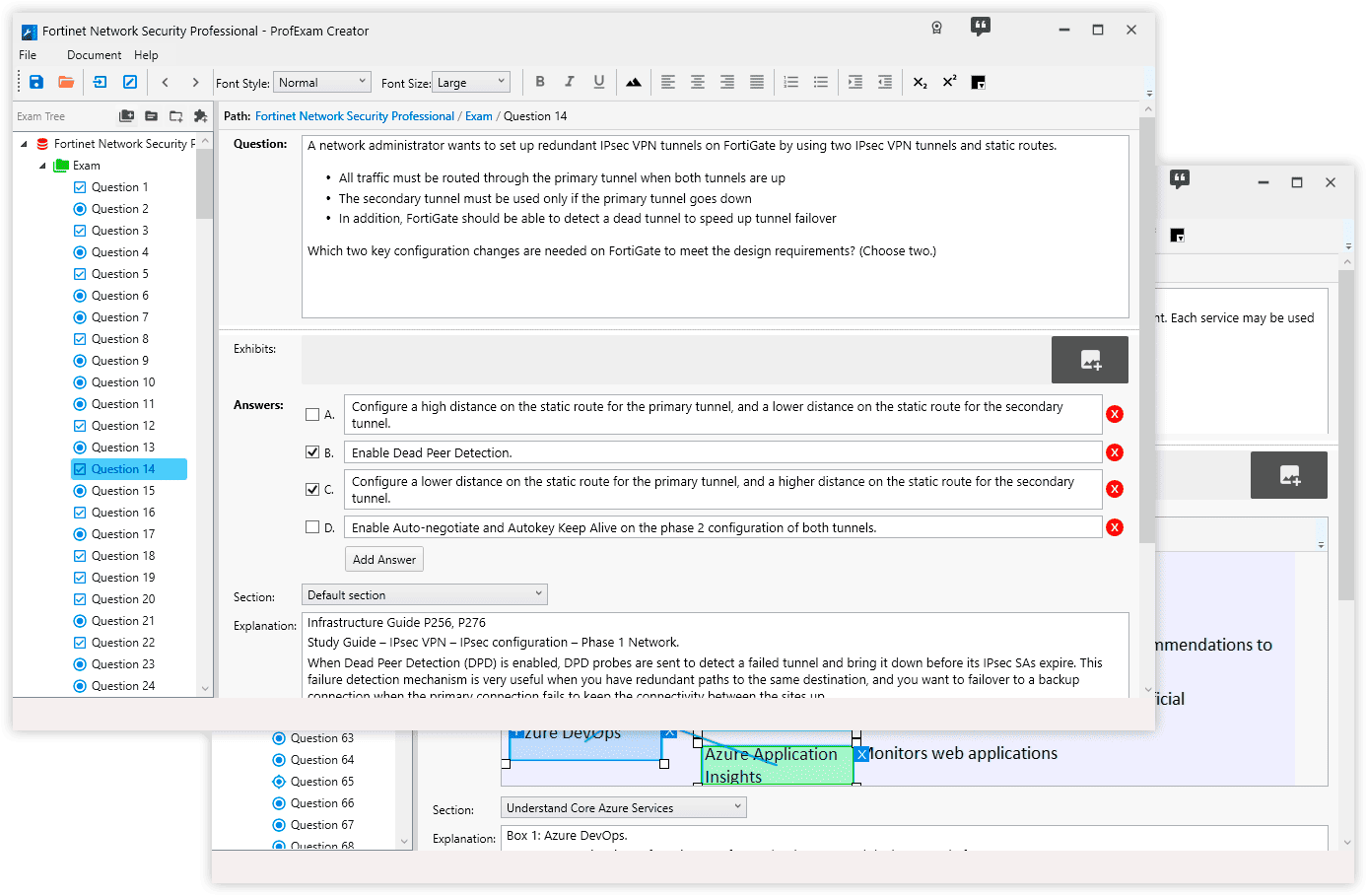Viewport: 1367px width, 896px height.
Task: Click into the question text box
Action: point(716,227)
